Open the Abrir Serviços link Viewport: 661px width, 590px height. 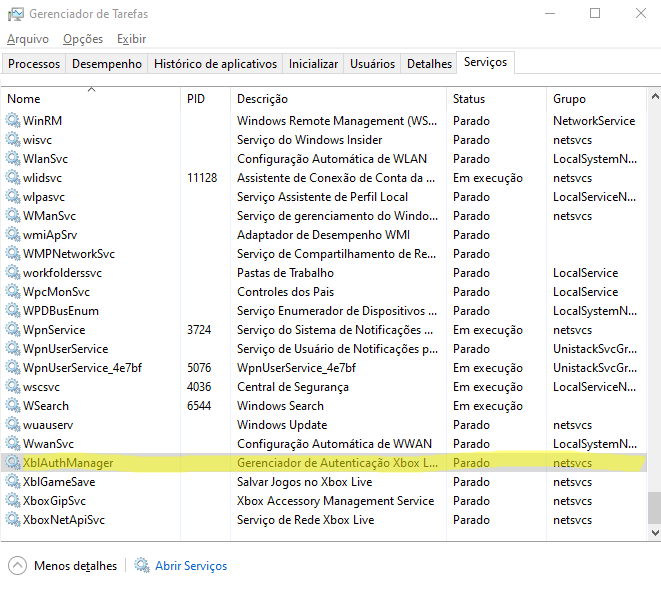click(191, 566)
